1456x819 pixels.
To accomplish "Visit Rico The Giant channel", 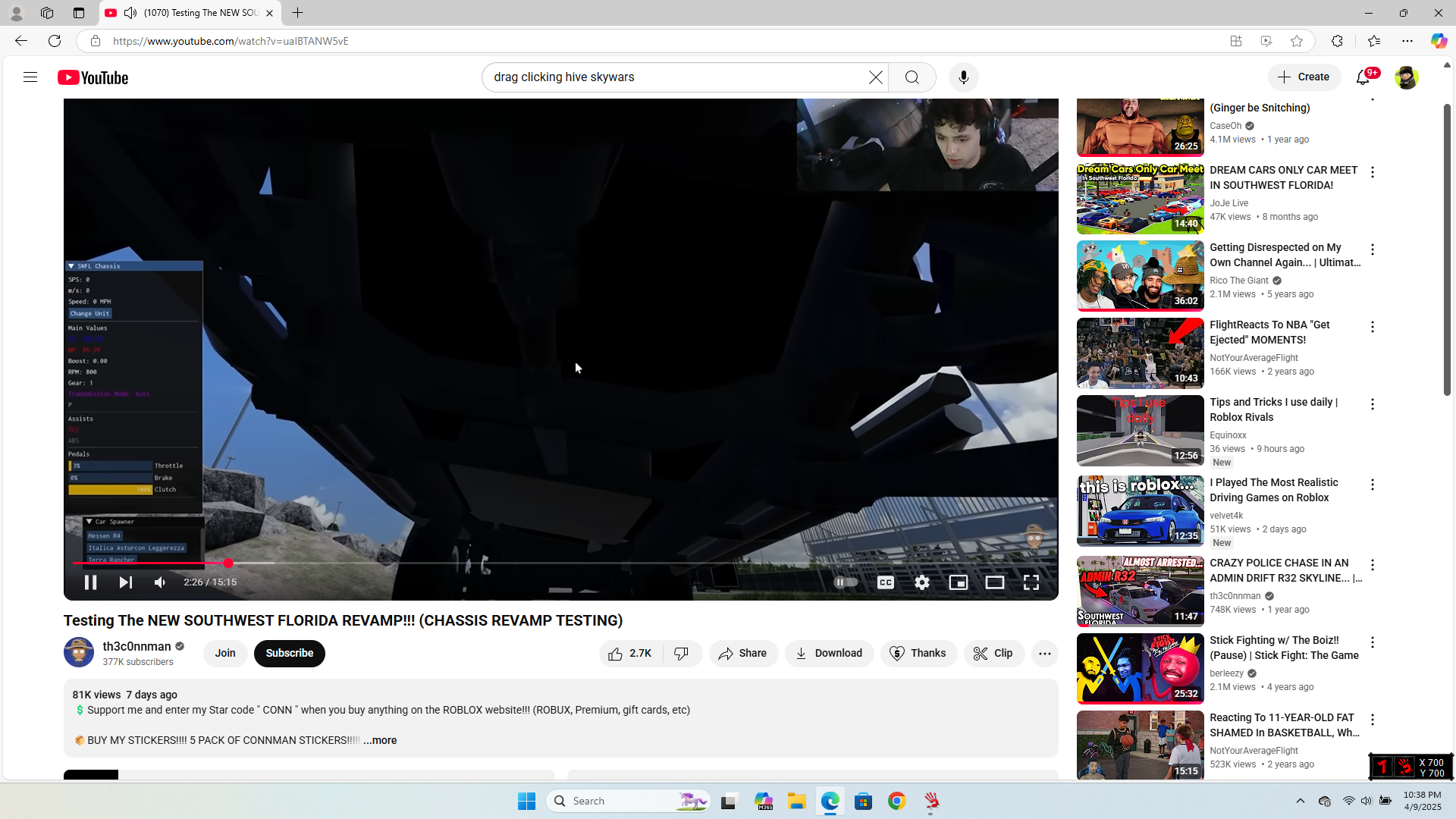I will pos(1239,281).
